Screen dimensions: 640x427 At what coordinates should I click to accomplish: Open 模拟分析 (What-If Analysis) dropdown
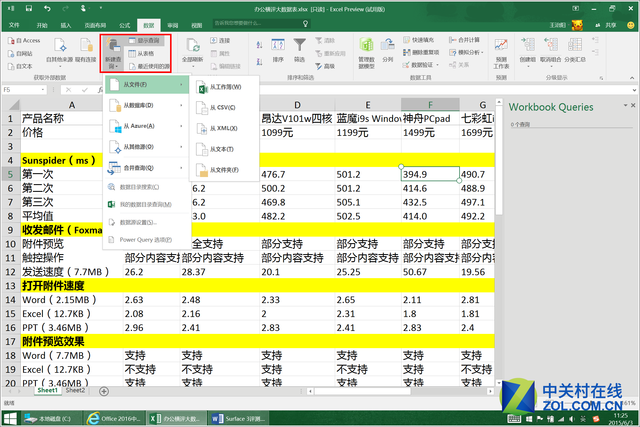[x=466, y=52]
